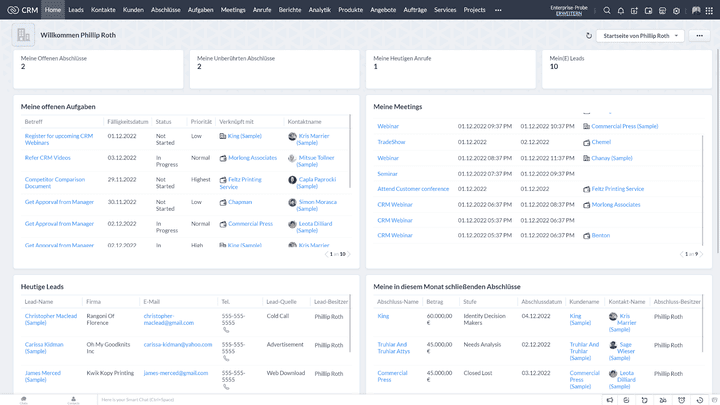
Task: Click the email carissa-kidman@yahoo.com
Action: (x=178, y=344)
